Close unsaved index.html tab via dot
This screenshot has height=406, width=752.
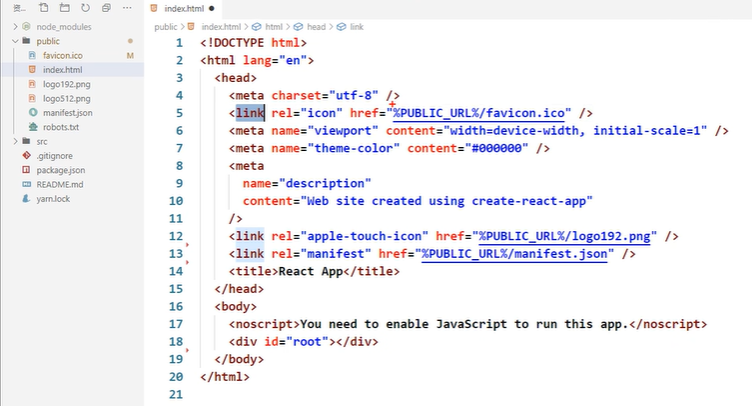click(212, 9)
